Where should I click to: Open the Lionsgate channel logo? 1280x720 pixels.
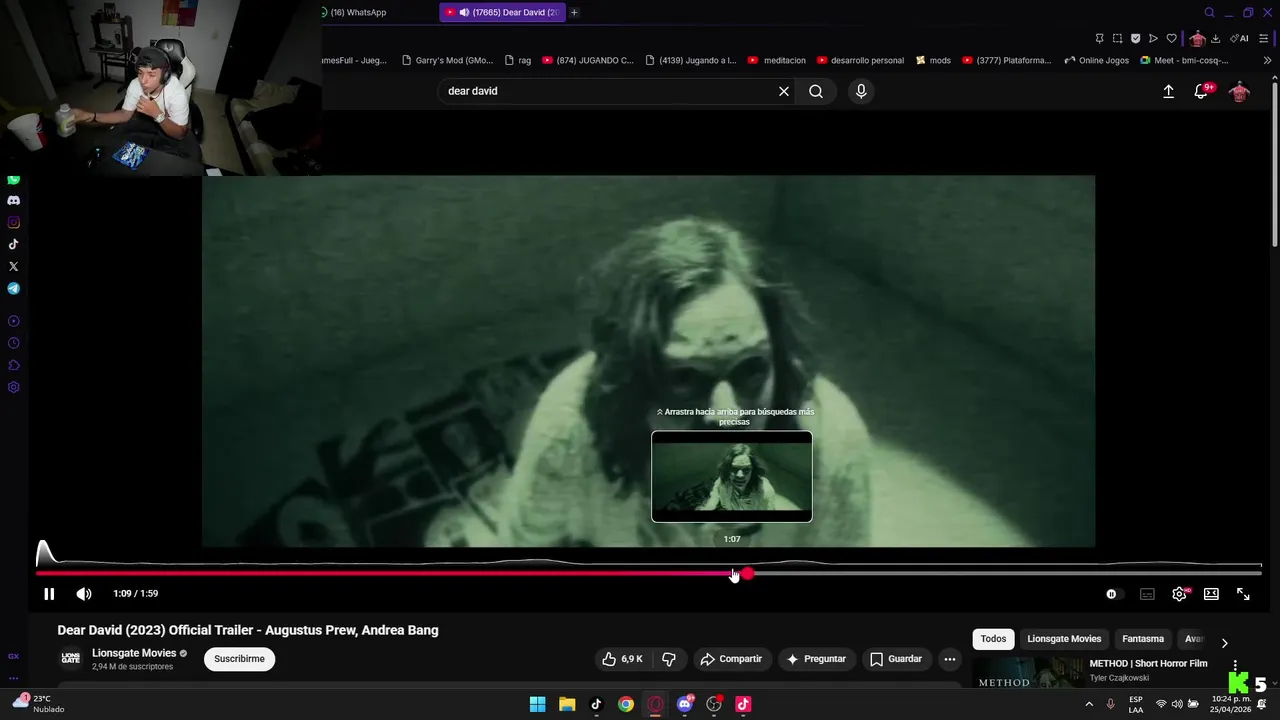70,658
